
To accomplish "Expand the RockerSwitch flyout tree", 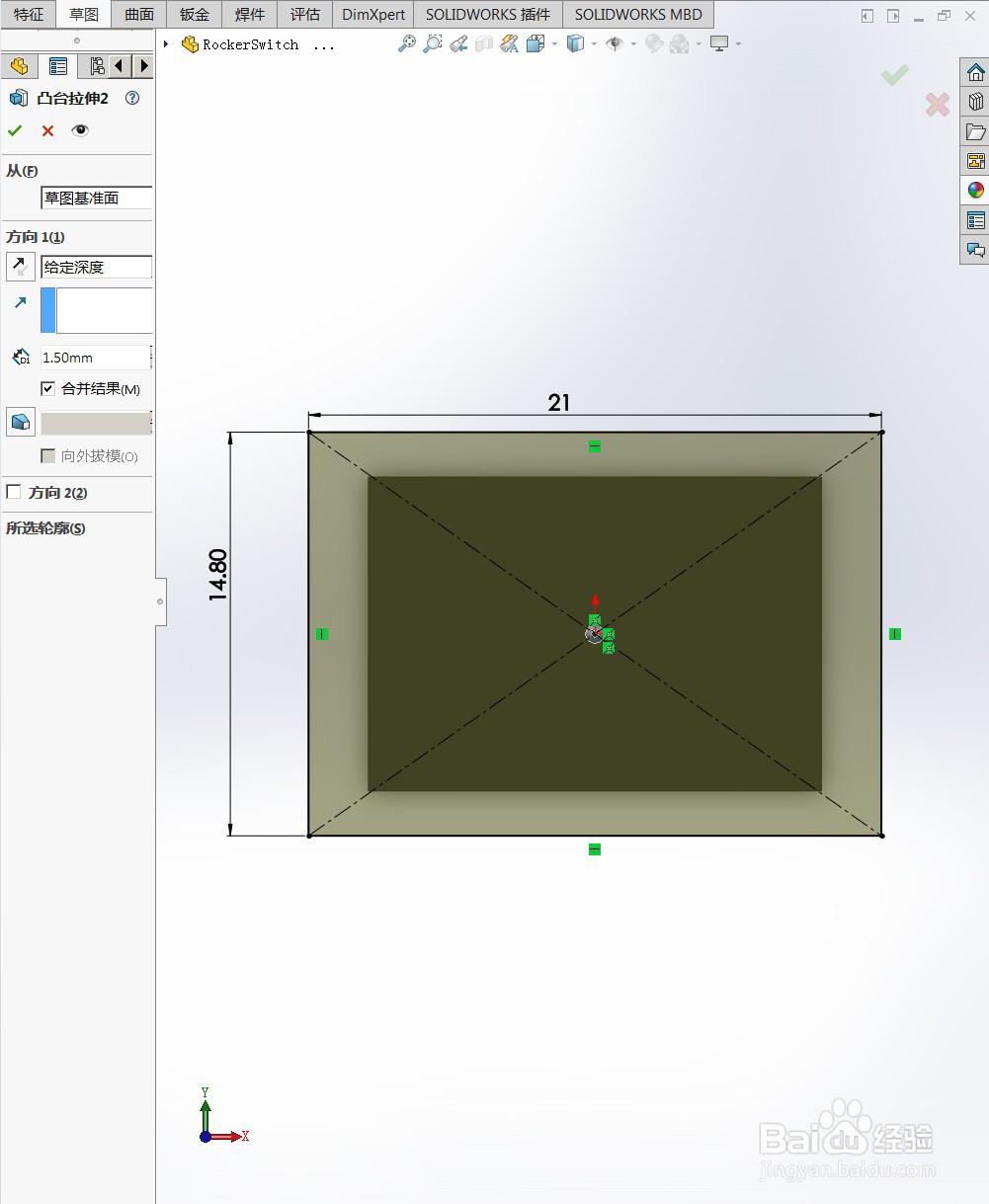I will coord(166,44).
